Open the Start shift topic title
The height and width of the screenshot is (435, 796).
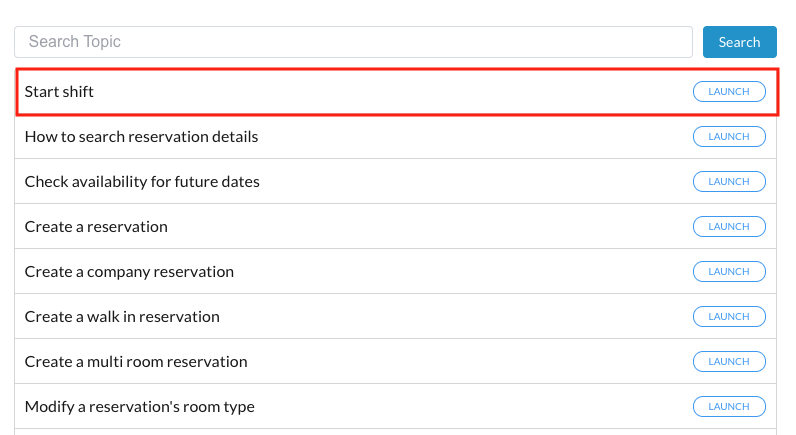(59, 92)
